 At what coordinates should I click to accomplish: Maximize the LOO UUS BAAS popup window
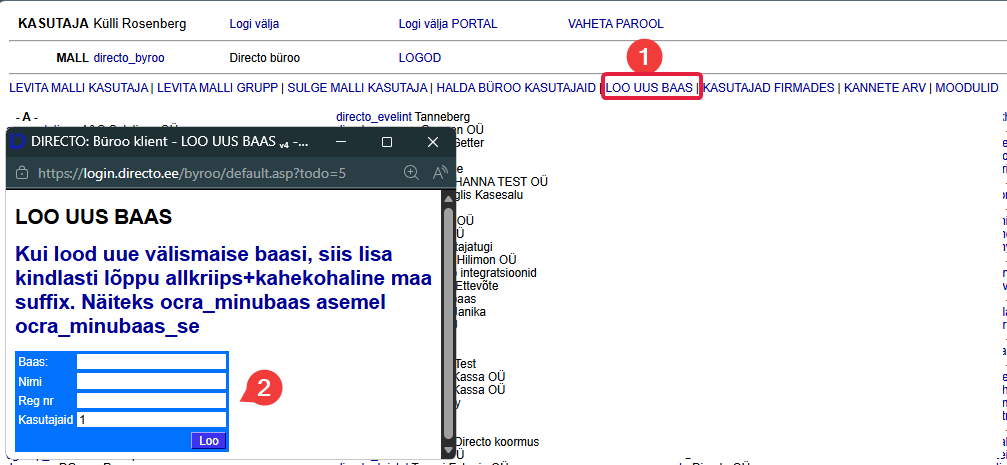point(387,142)
